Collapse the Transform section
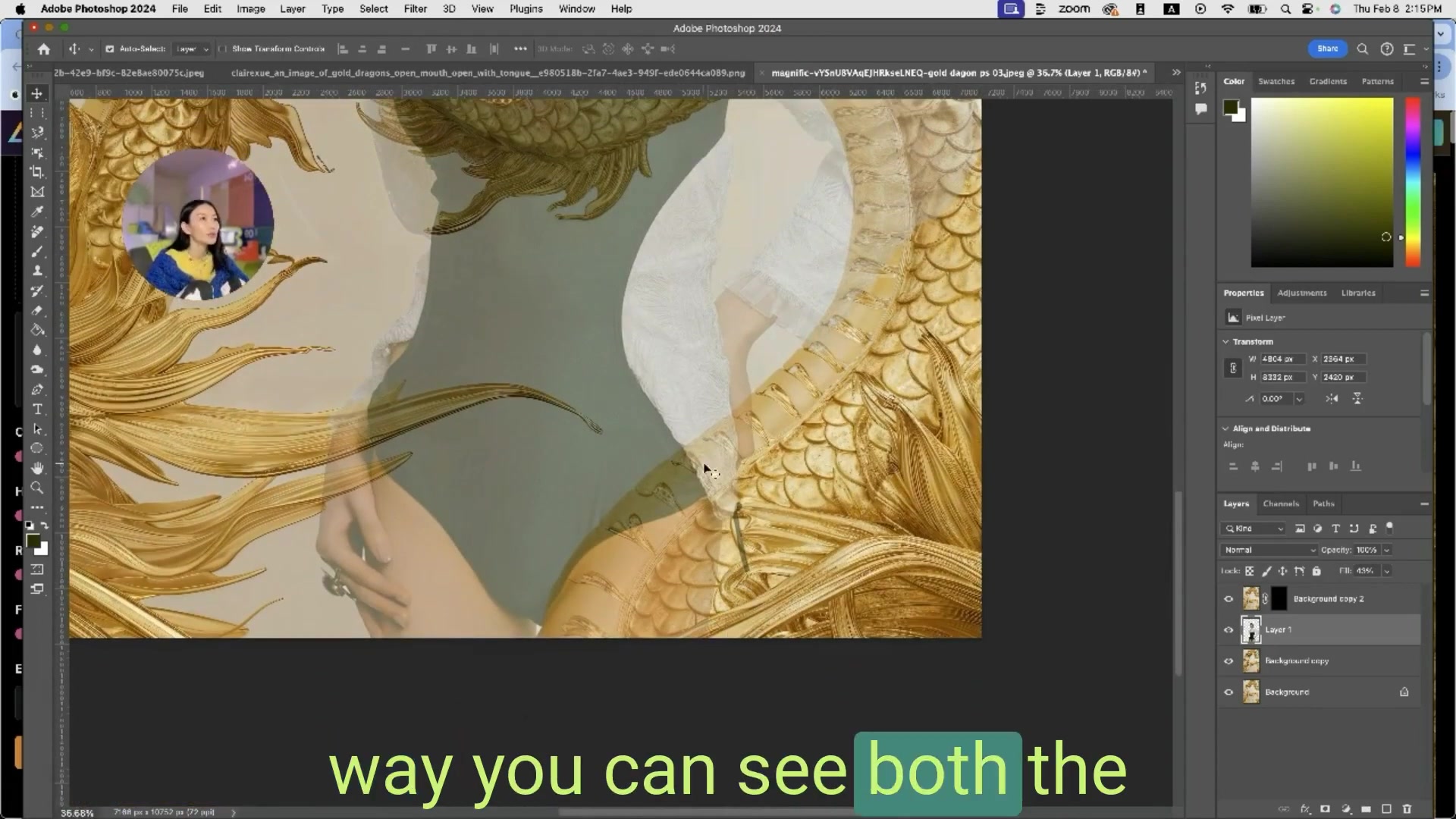The width and height of the screenshot is (1456, 819). click(1225, 342)
